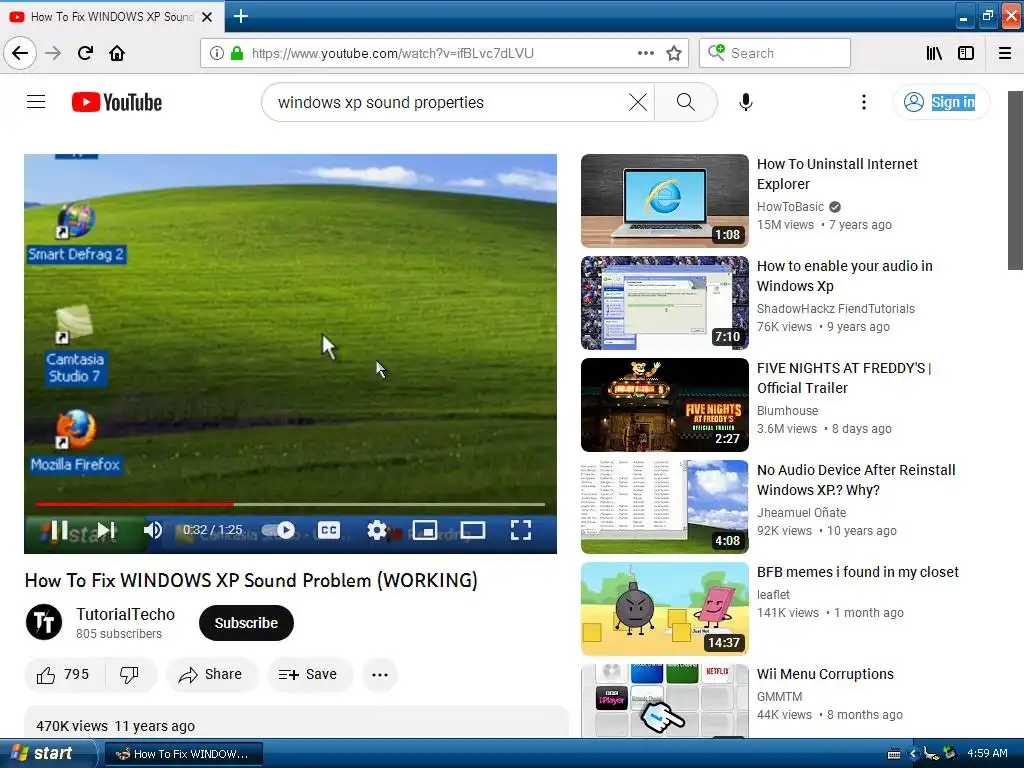Select the How To Fix WINDOWS XP Sound tab
Viewport: 1024px width, 768px height.
(x=112, y=16)
